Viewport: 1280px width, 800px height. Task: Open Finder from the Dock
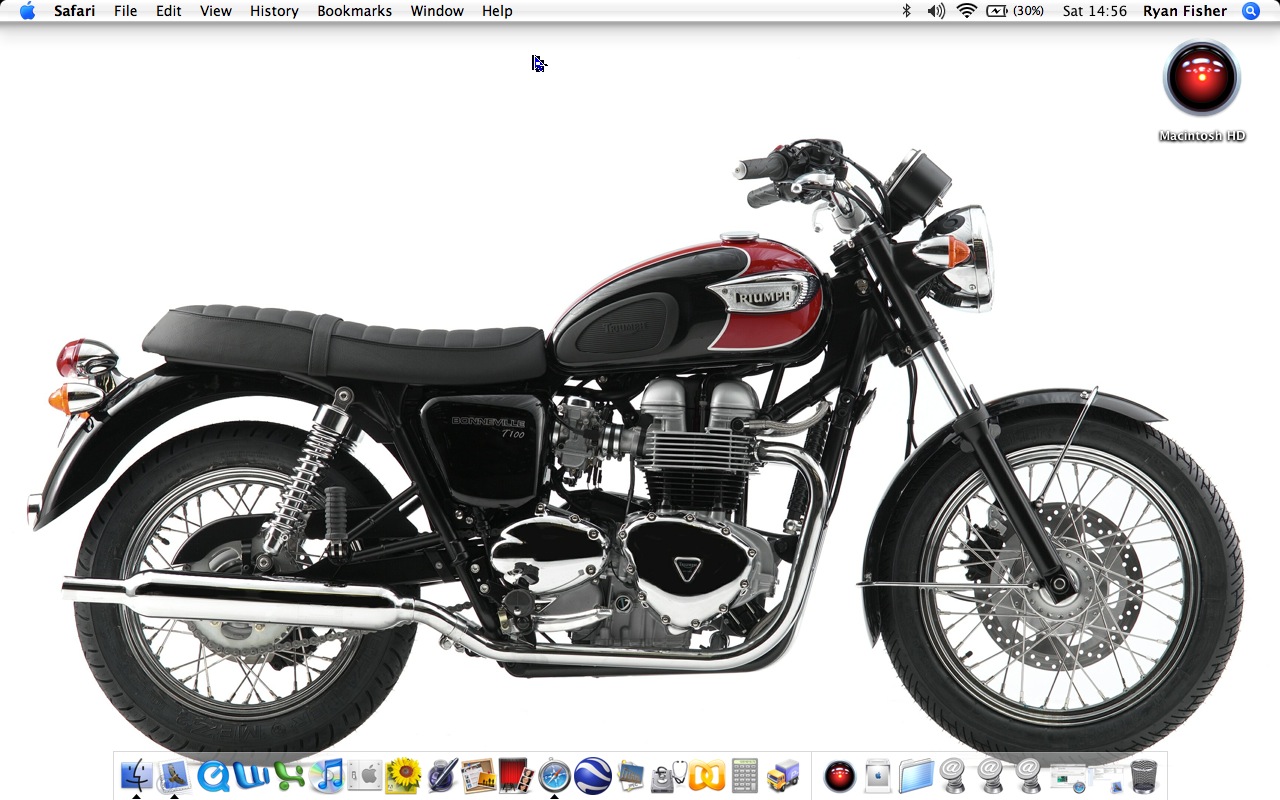(136, 776)
